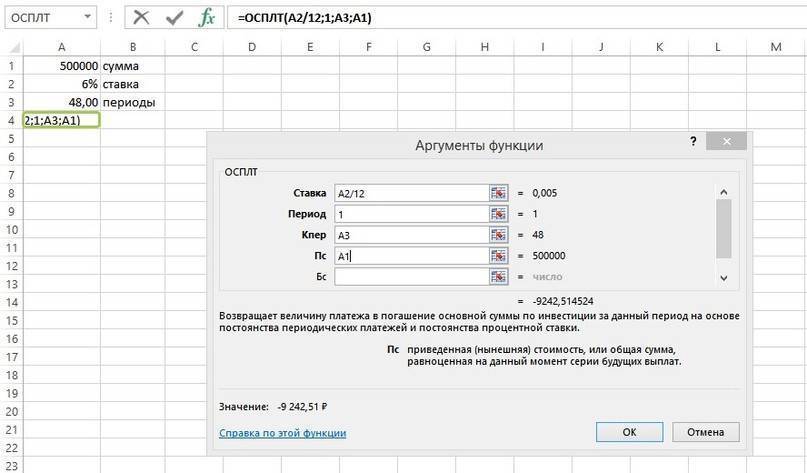Viewport: 807px width, 473px height.
Task: Click the Enter checkmark in formula bar
Action: click(x=174, y=18)
